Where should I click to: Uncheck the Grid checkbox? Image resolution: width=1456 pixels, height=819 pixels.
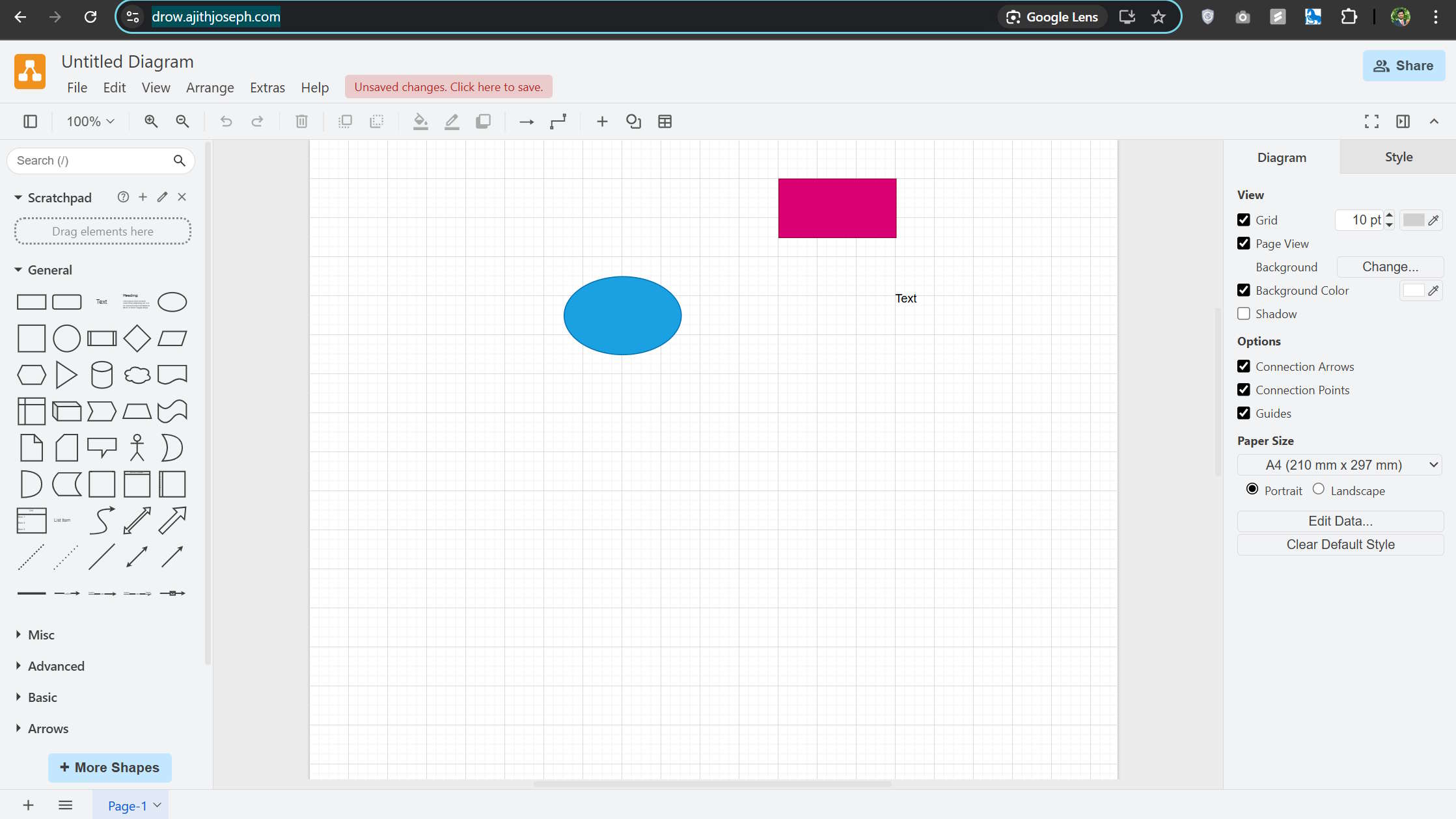[x=1244, y=220]
